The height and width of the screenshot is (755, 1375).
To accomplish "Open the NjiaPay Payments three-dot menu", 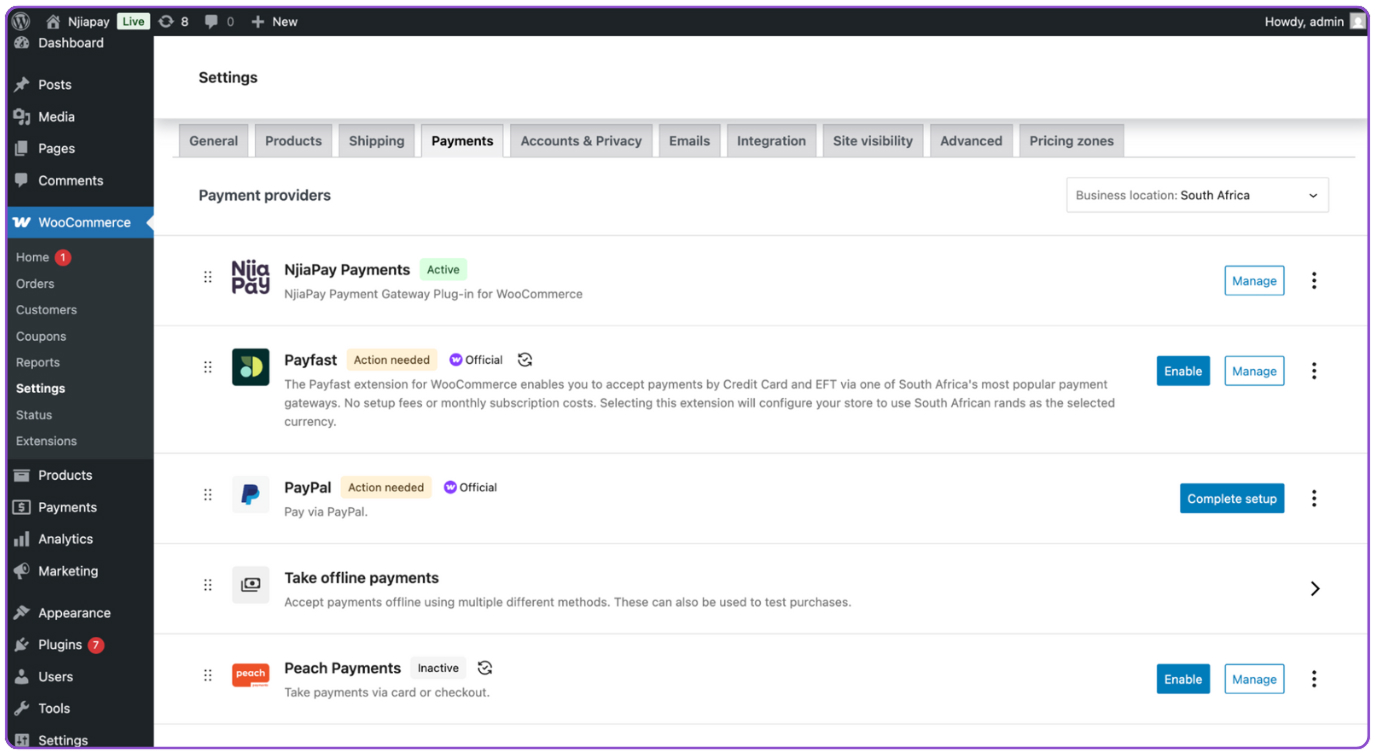I will (1314, 281).
